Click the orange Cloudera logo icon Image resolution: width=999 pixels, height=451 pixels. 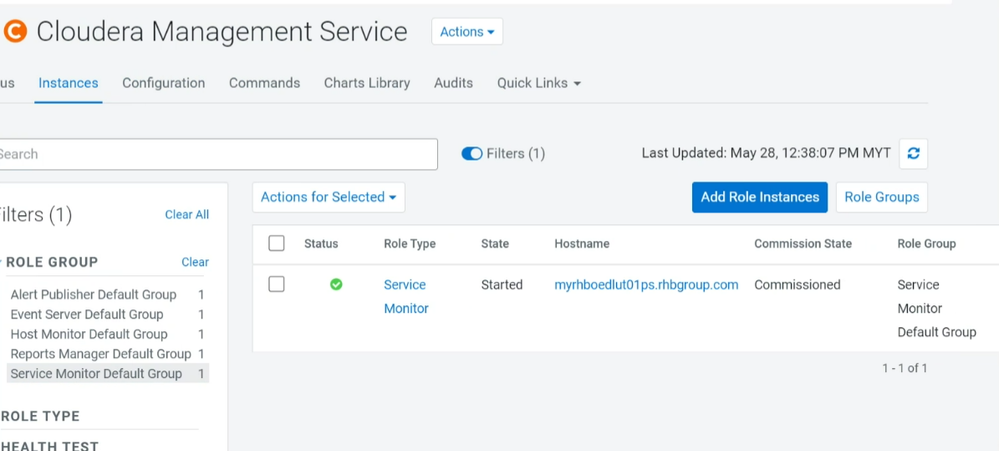click(x=15, y=31)
